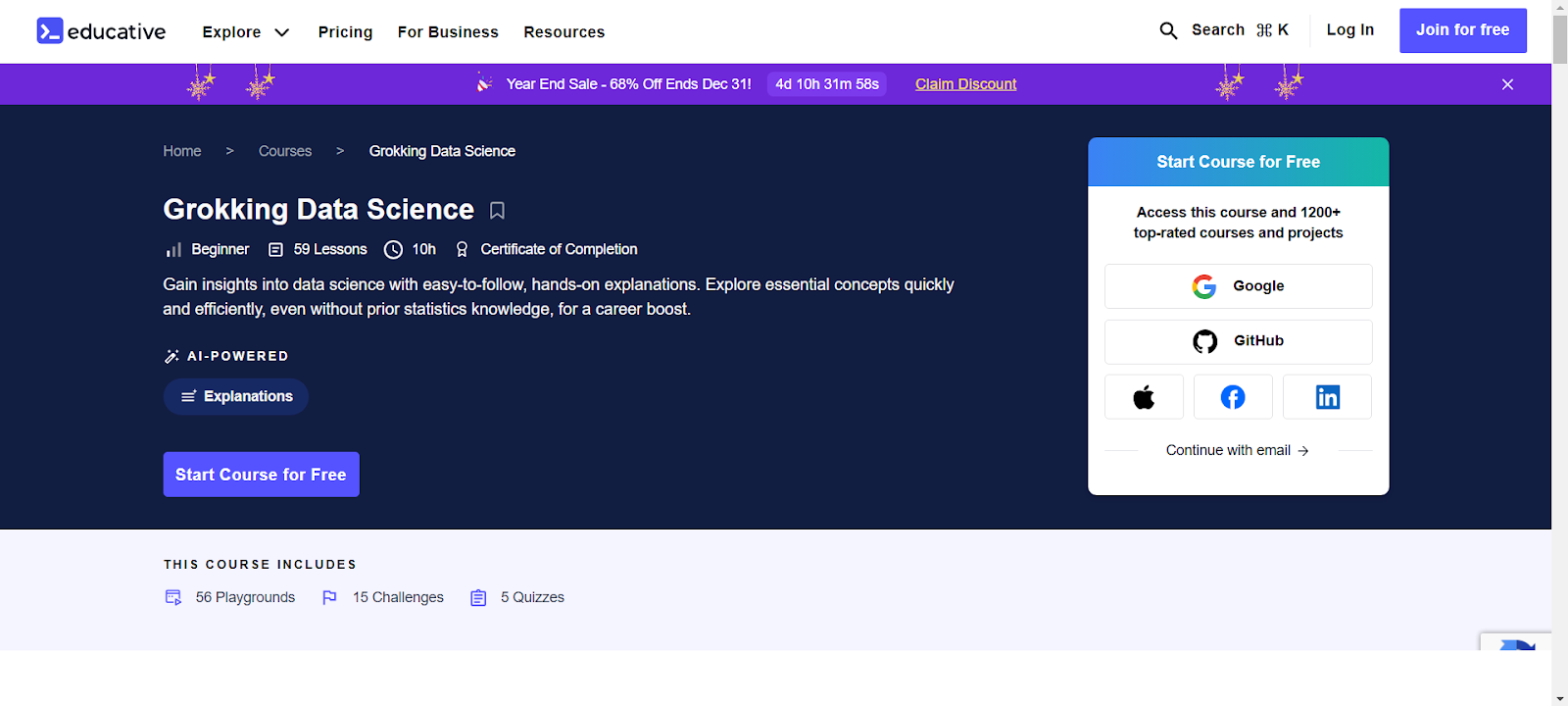The height and width of the screenshot is (706, 1568).
Task: Click the scrollbar up arrow
Action: 1559,7
